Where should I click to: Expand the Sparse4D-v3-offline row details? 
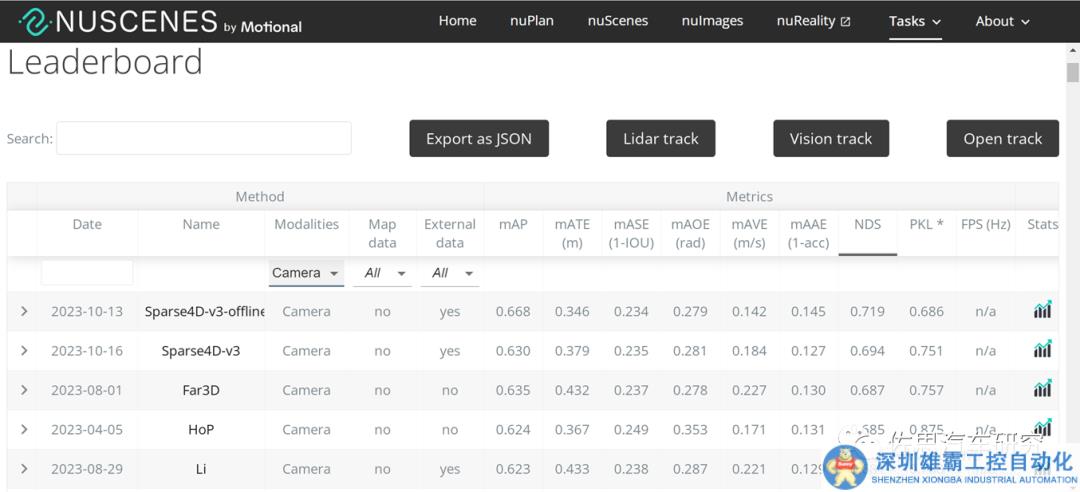pyautogui.click(x=24, y=311)
